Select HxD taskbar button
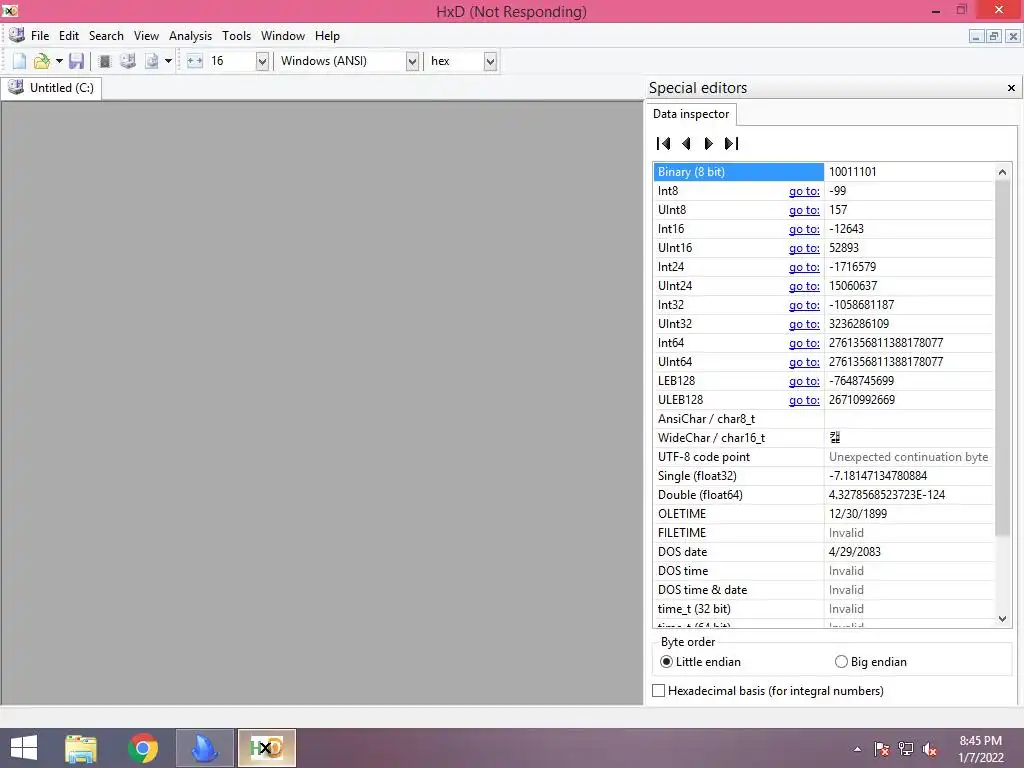 click(x=266, y=748)
